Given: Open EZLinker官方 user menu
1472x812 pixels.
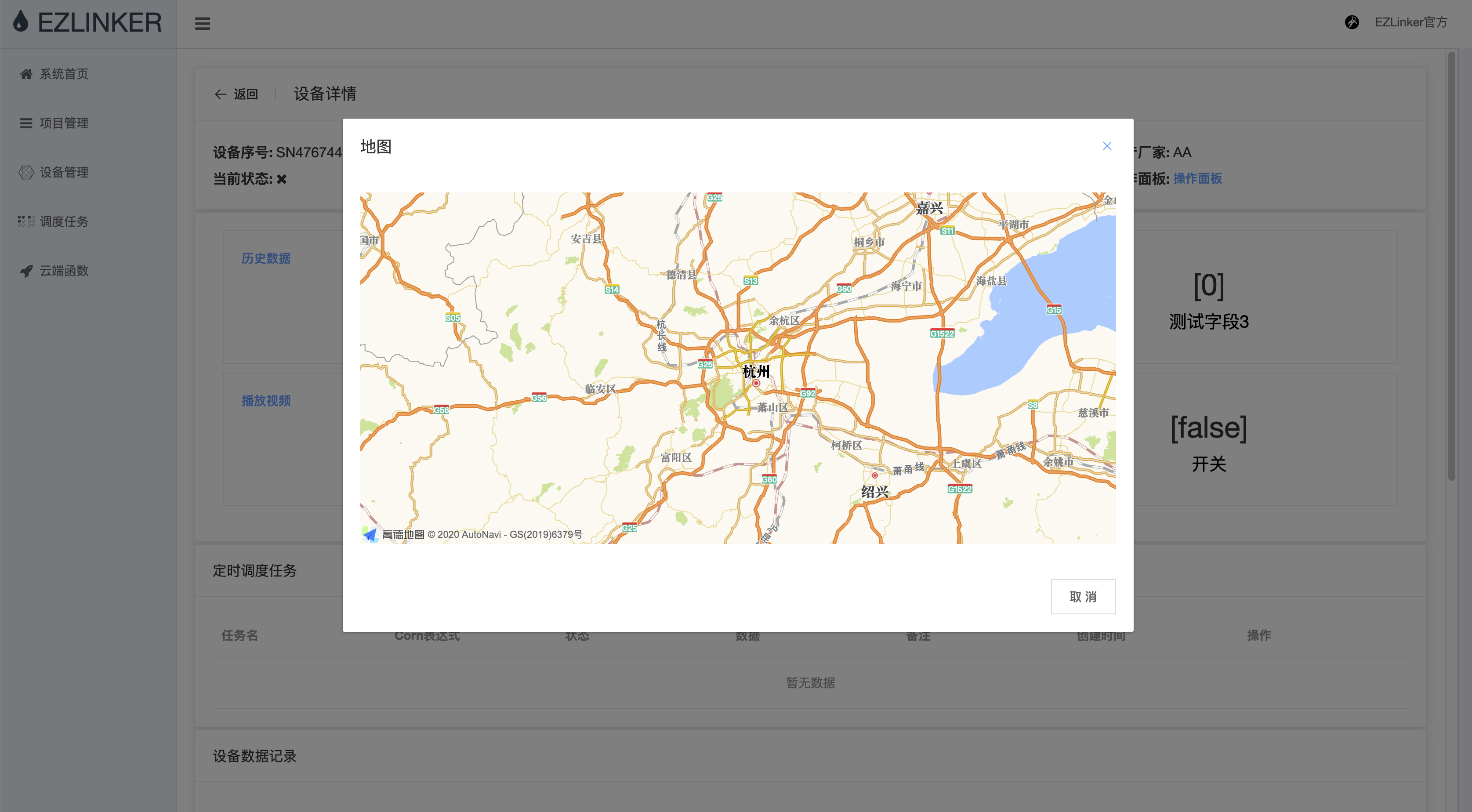Looking at the screenshot, I should (1410, 22).
